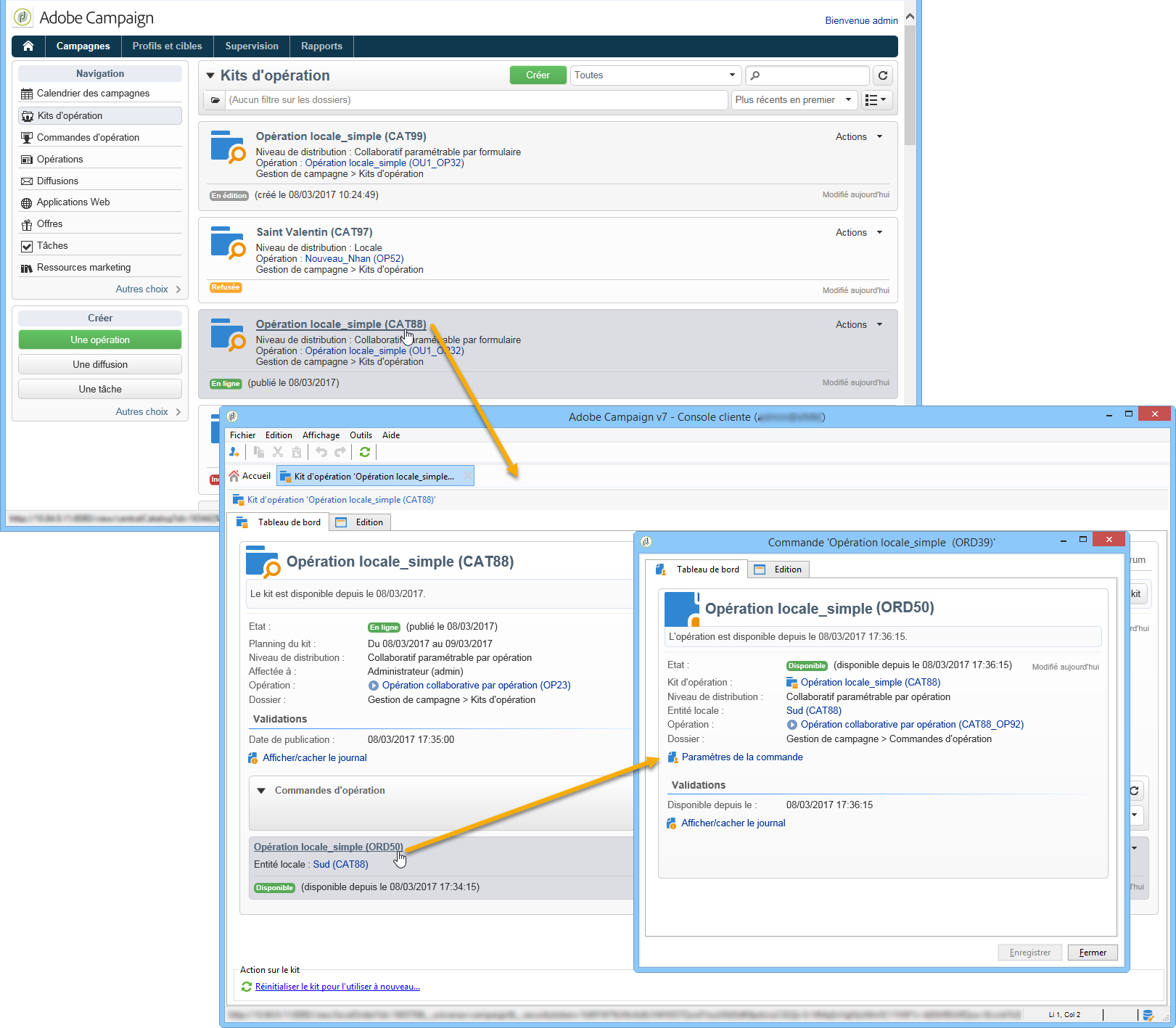
Task: Click the connect user icon in console toolbar
Action: (x=234, y=452)
